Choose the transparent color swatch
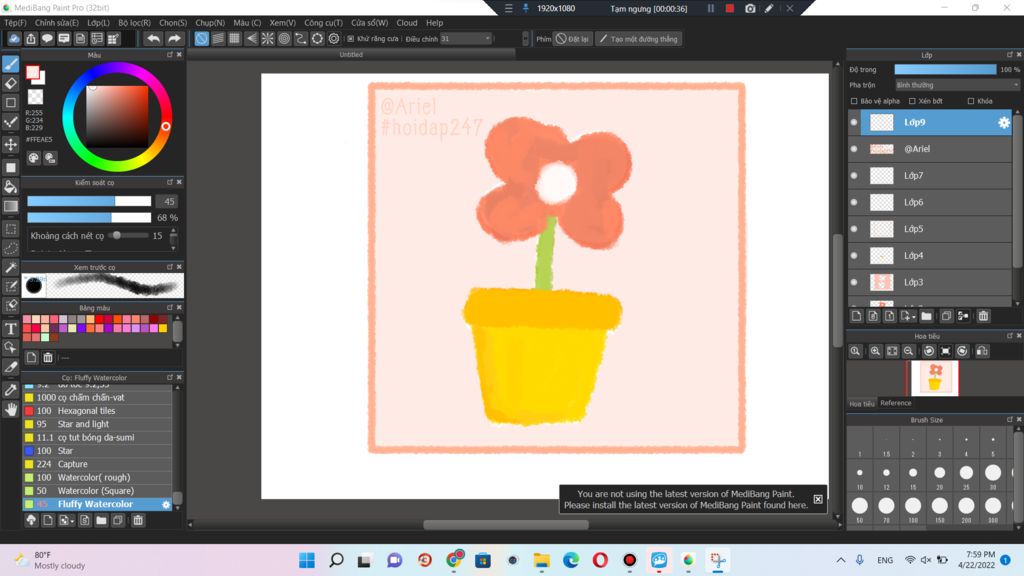 click(35, 97)
